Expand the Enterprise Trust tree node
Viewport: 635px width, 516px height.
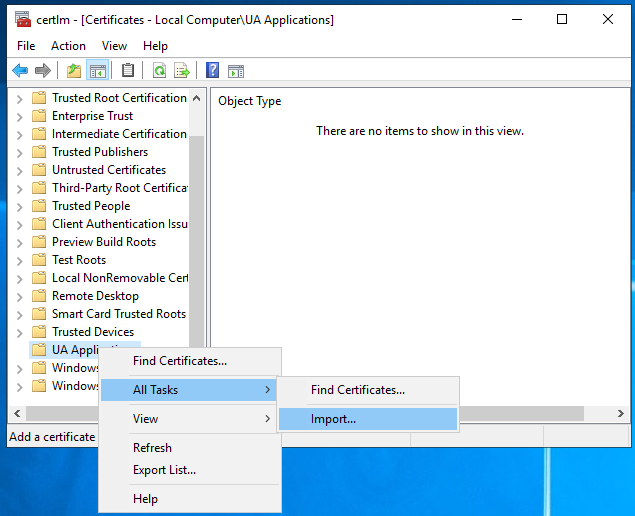click(19, 116)
